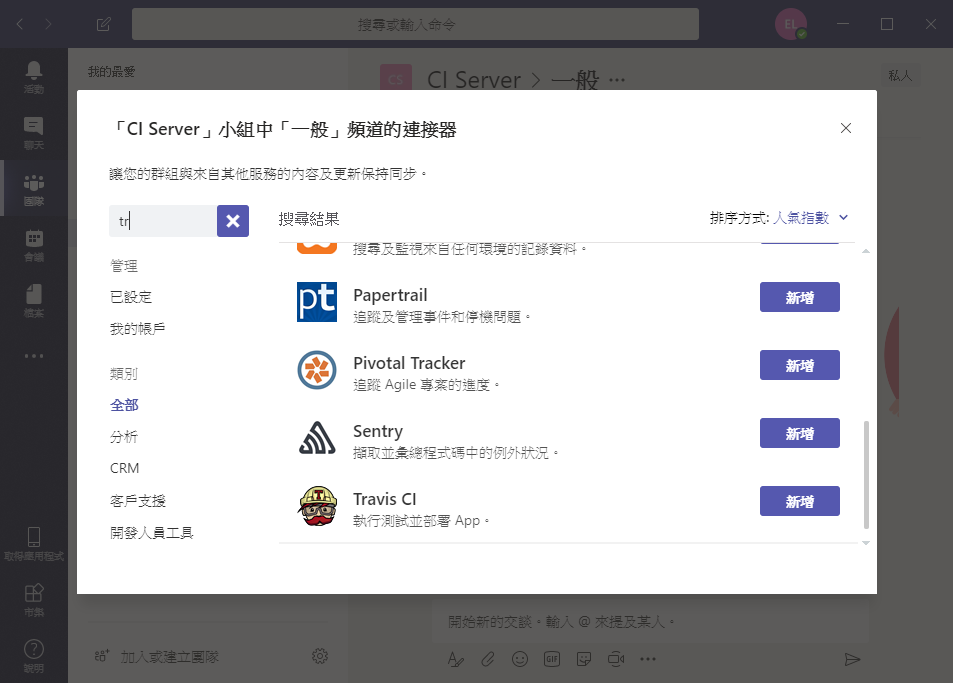This screenshot has height=683, width=953.
Task: Add the Sentry connector
Action: (x=800, y=433)
